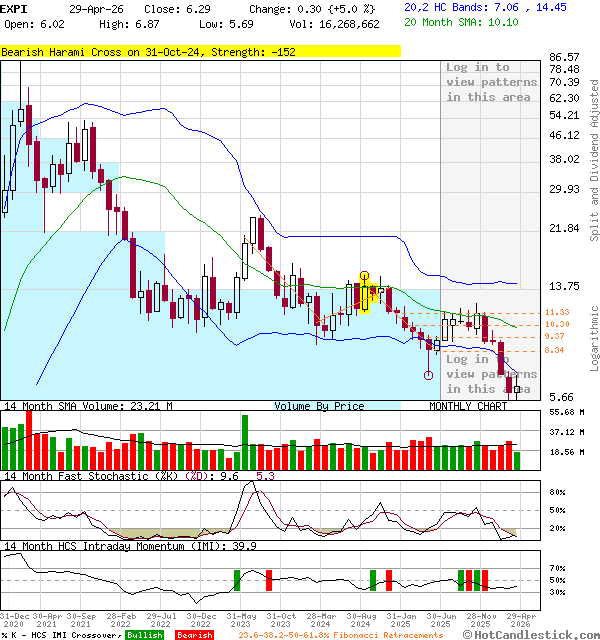
Task: Click the yellow-highlighted Harami Cross candle
Action: pyautogui.click(x=365, y=298)
